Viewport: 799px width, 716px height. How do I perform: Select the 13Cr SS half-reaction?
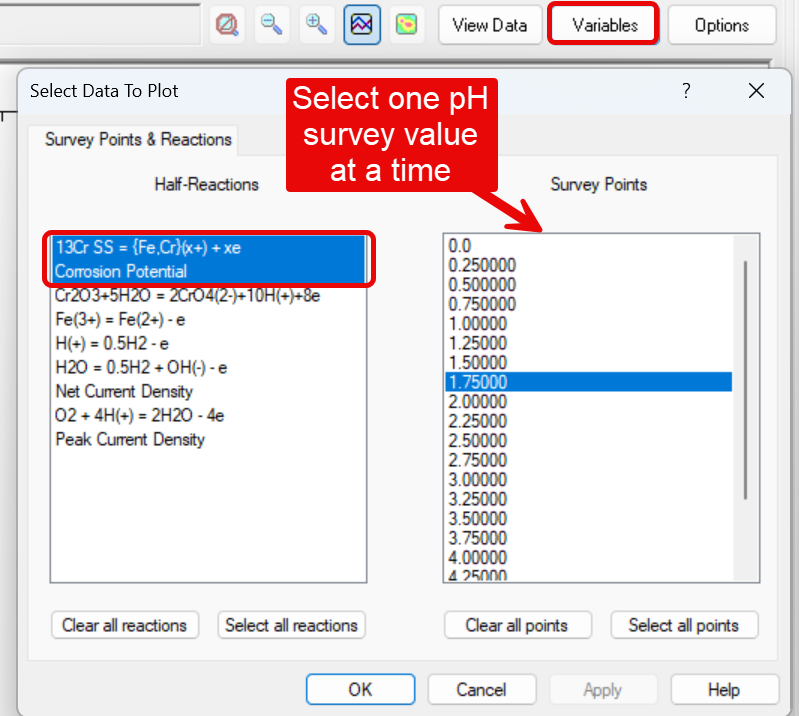(x=209, y=248)
